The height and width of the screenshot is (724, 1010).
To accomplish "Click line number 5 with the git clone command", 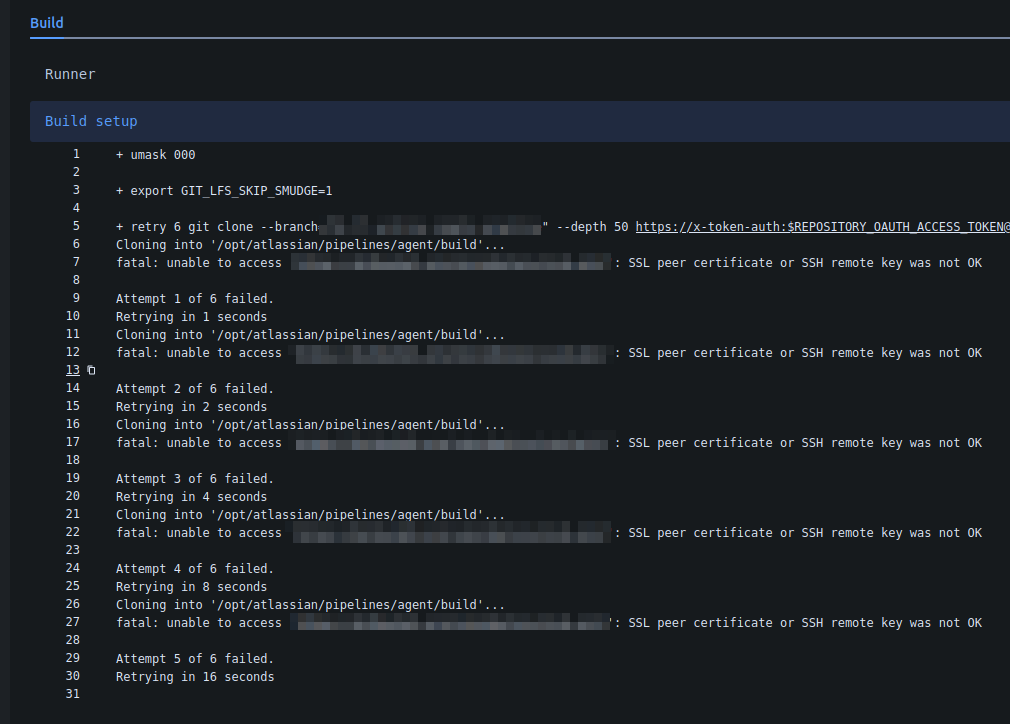I will (x=76, y=226).
